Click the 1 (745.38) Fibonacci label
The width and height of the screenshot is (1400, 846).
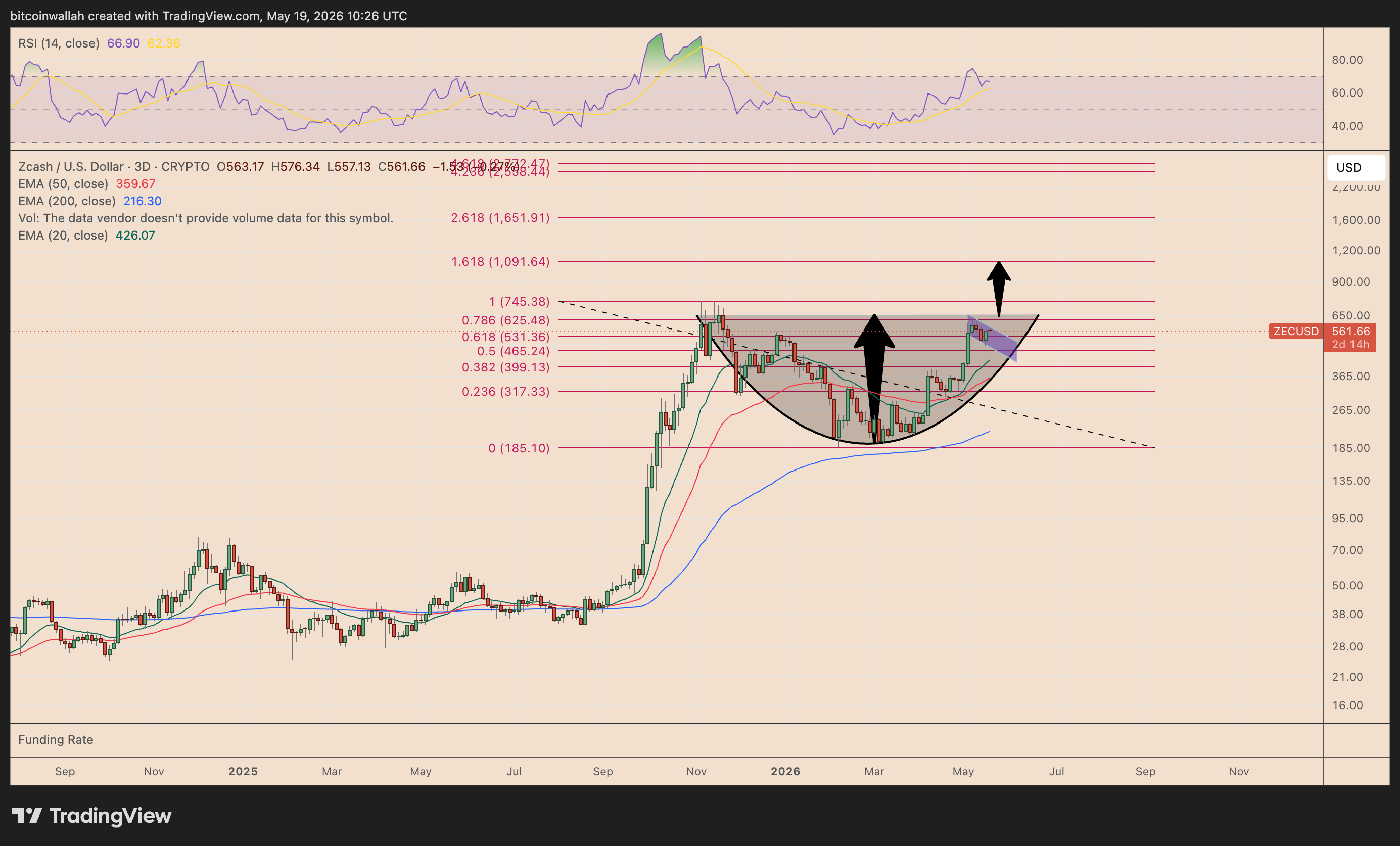[519, 301]
